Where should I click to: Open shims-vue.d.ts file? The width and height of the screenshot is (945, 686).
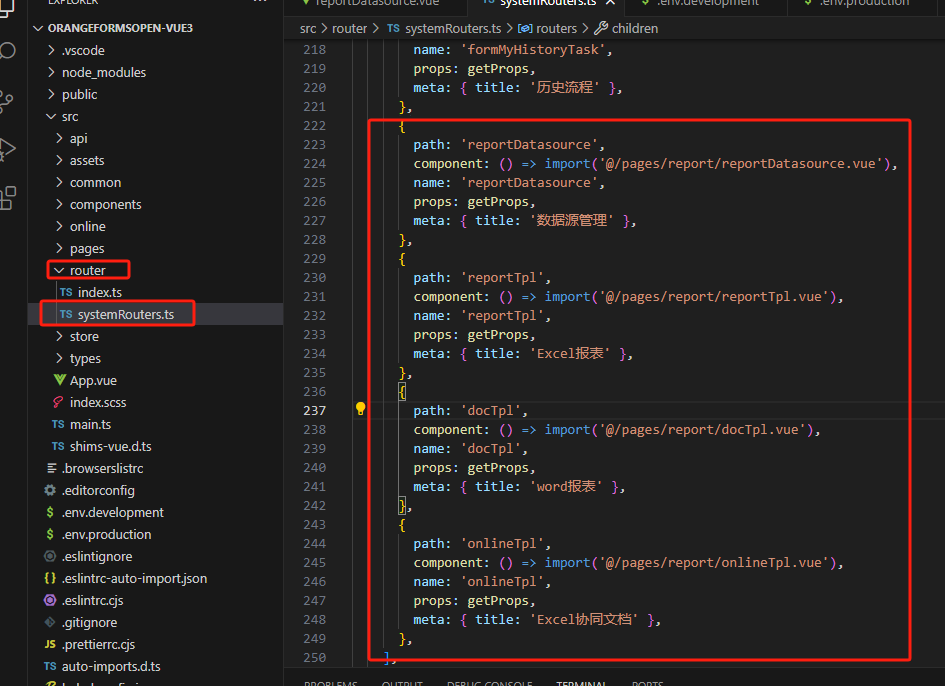click(x=111, y=446)
